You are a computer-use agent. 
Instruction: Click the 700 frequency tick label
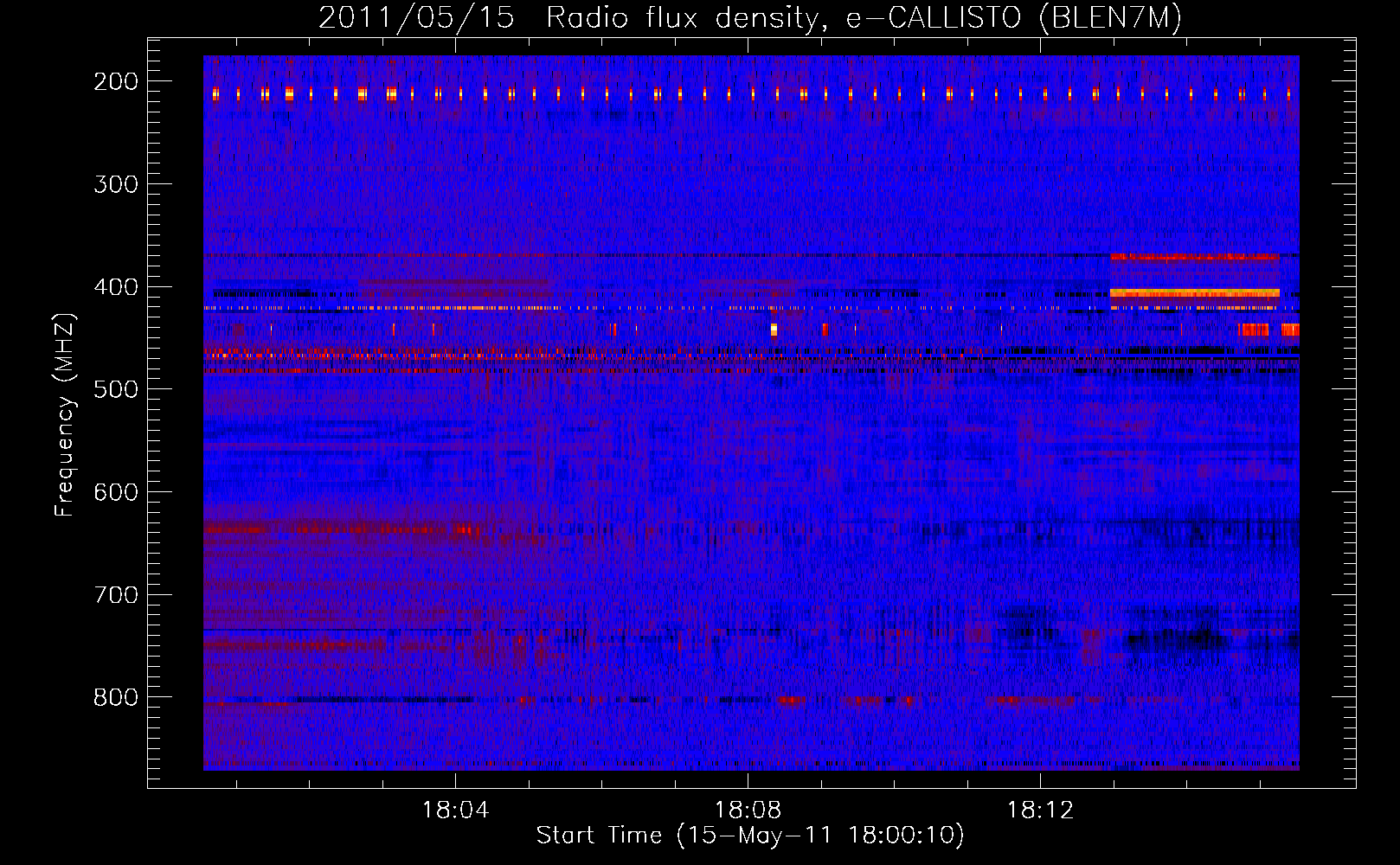pyautogui.click(x=116, y=595)
